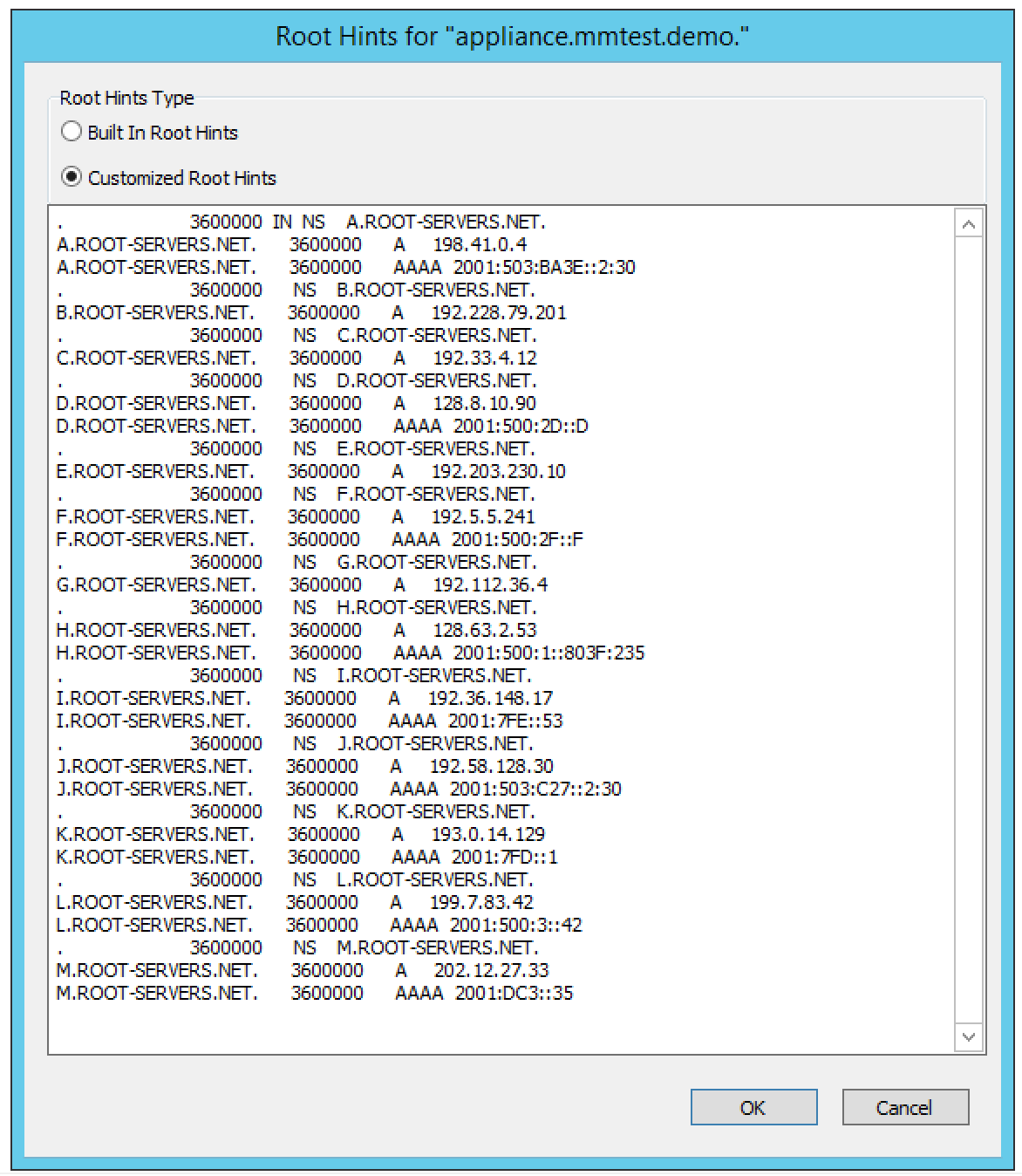1022x1176 pixels.
Task: Click the last line's address 2001:DC3::35
Action: [514, 994]
